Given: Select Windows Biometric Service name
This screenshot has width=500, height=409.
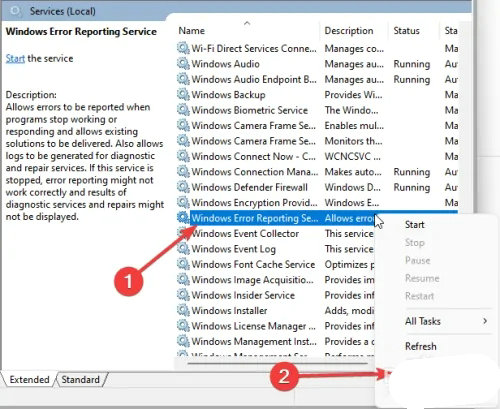Looking at the screenshot, I should point(249,110).
